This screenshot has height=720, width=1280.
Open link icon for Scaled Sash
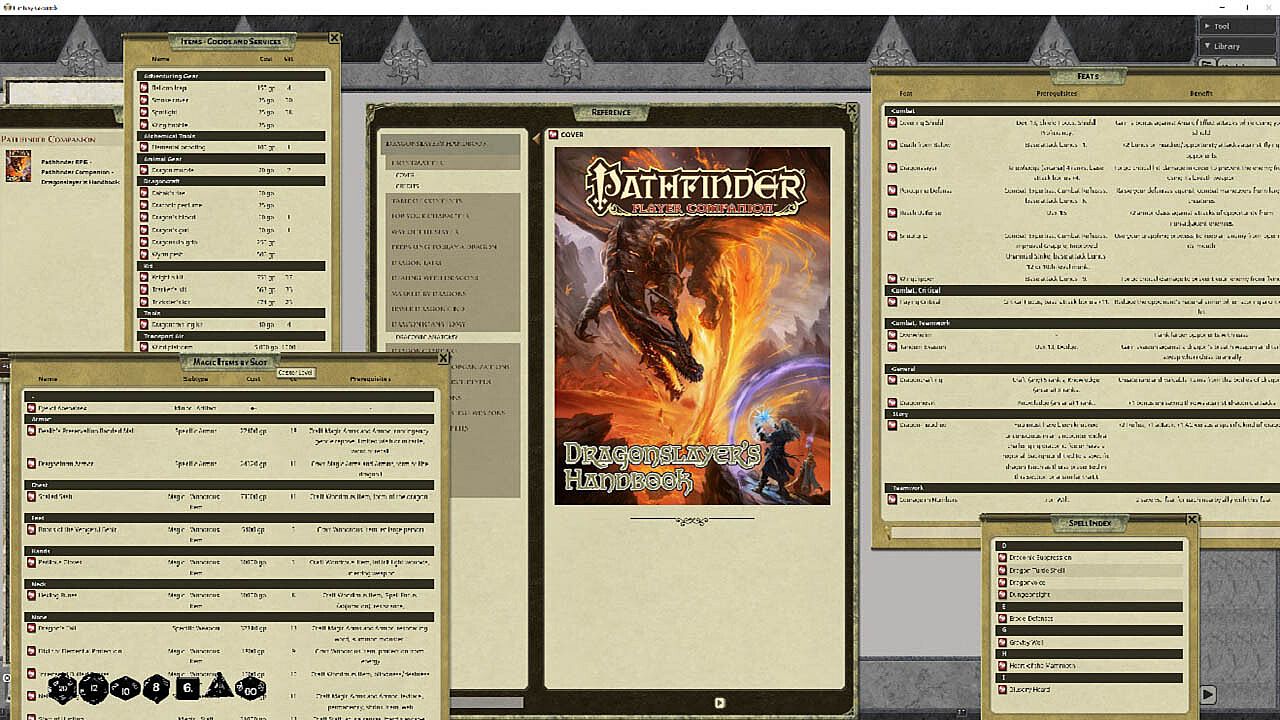point(31,496)
